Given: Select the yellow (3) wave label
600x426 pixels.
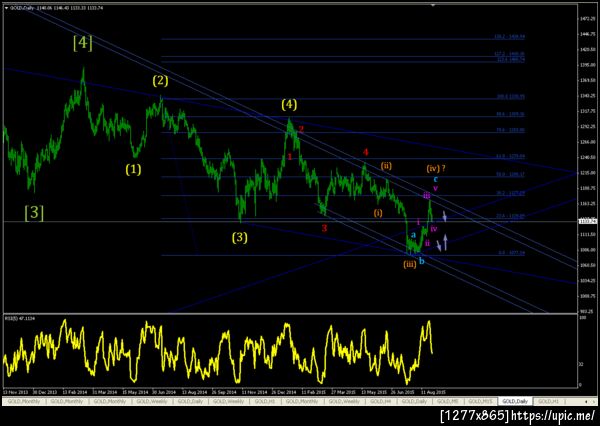Looking at the screenshot, I should [240, 238].
